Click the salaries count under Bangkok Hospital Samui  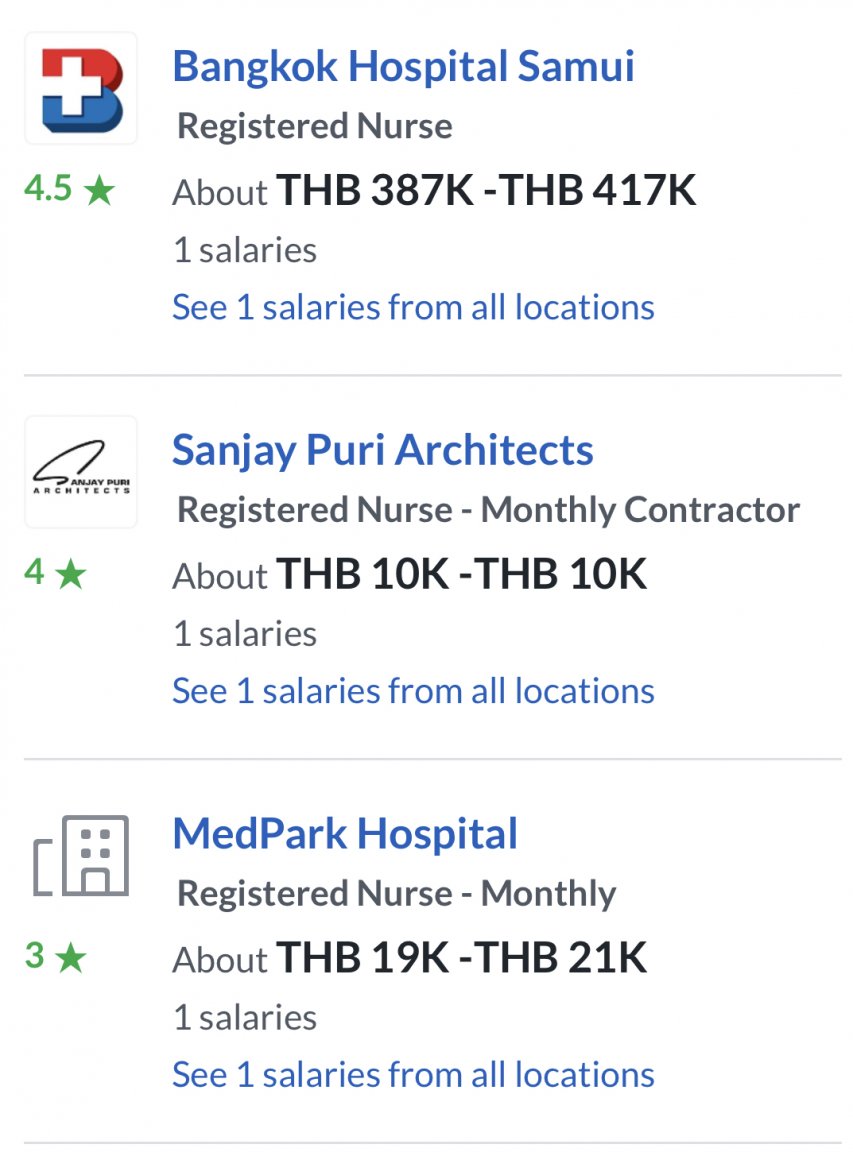click(245, 250)
